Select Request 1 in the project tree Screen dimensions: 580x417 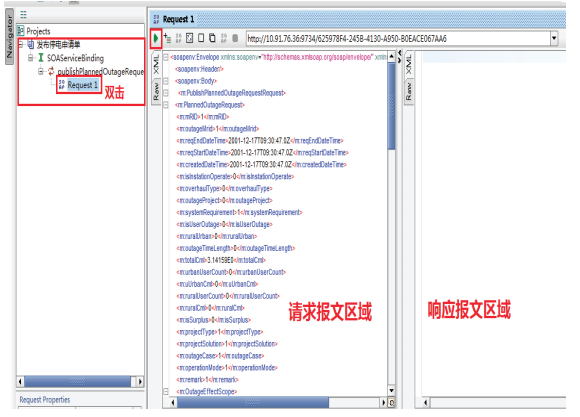coord(82,85)
